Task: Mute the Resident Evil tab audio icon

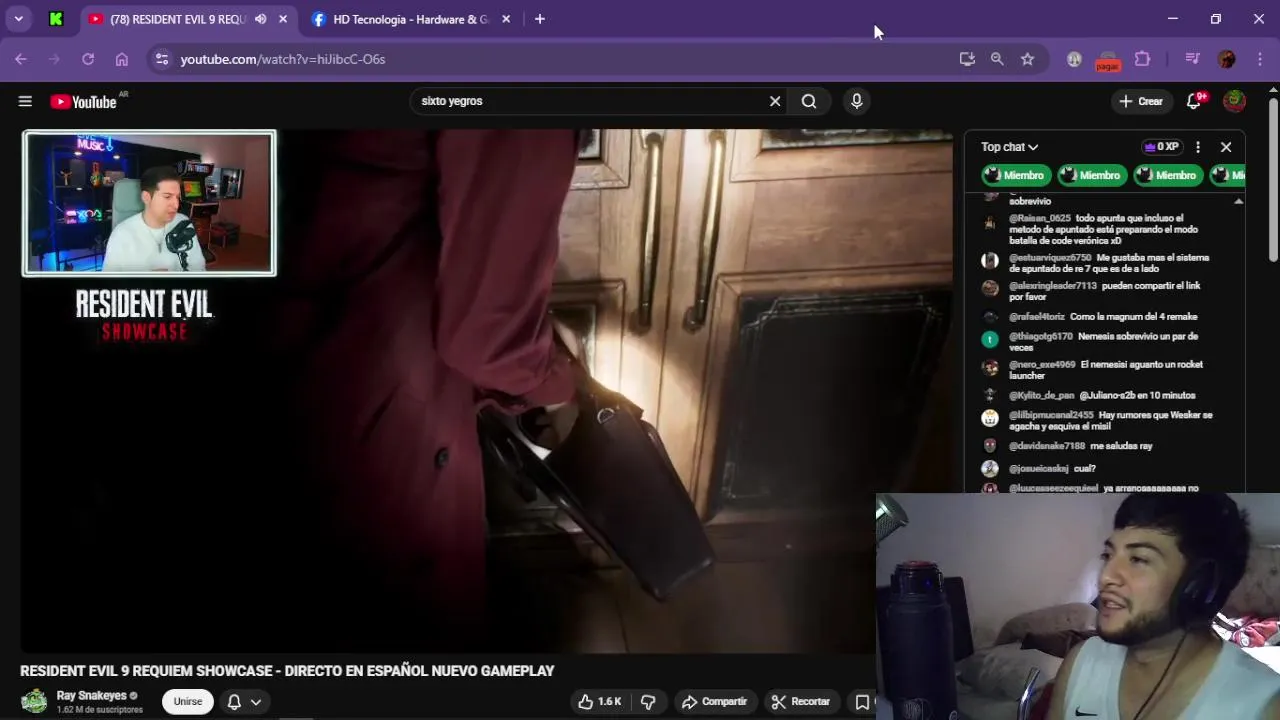Action: [261, 19]
